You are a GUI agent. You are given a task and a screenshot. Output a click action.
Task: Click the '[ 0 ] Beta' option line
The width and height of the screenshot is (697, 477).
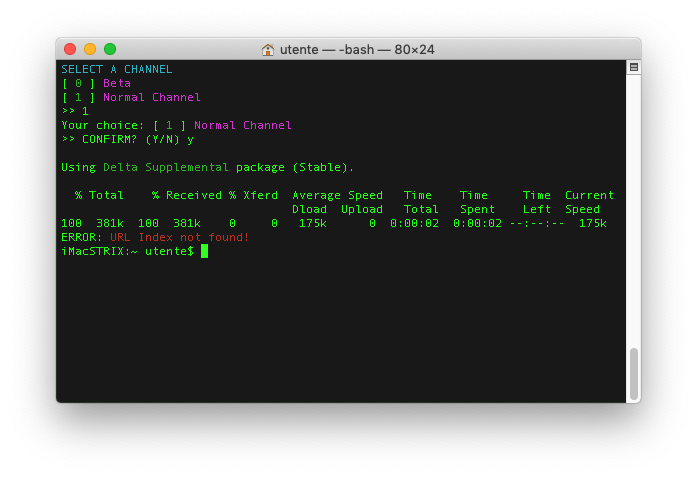coord(96,83)
